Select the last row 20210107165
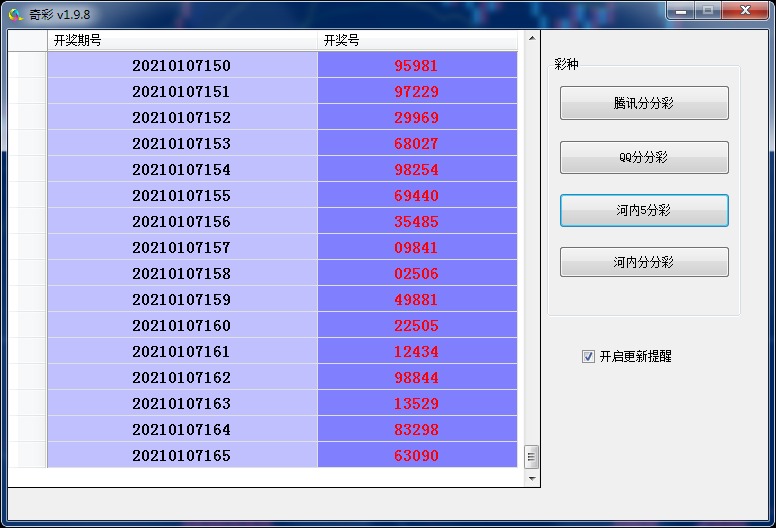 coord(181,456)
